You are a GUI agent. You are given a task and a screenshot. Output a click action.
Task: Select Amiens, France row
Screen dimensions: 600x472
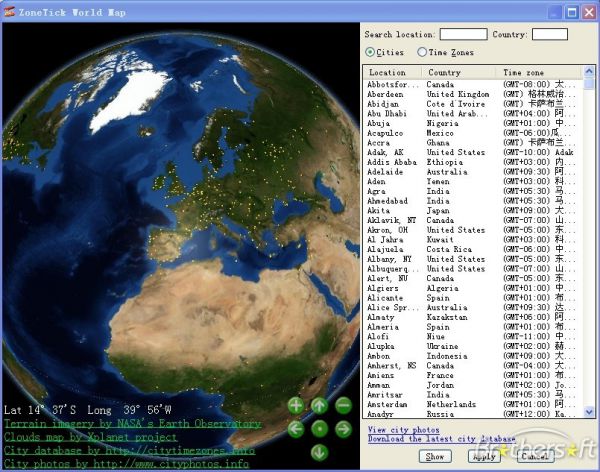tap(473, 375)
